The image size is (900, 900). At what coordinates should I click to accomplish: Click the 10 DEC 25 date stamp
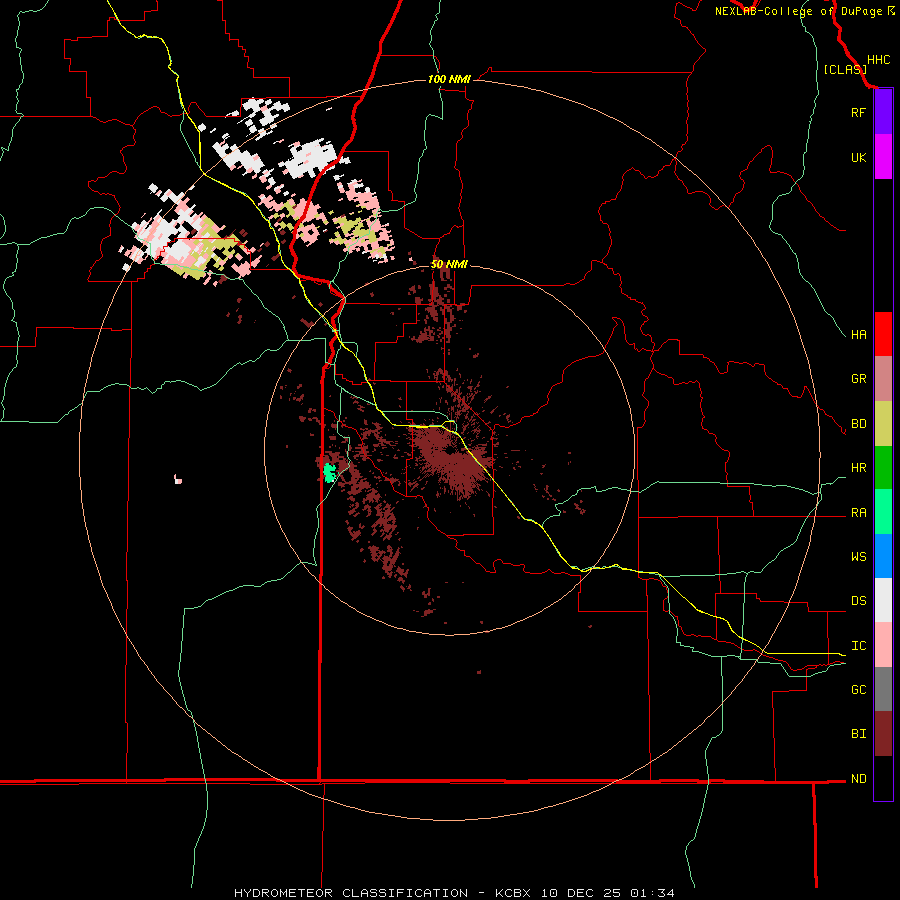[580, 893]
